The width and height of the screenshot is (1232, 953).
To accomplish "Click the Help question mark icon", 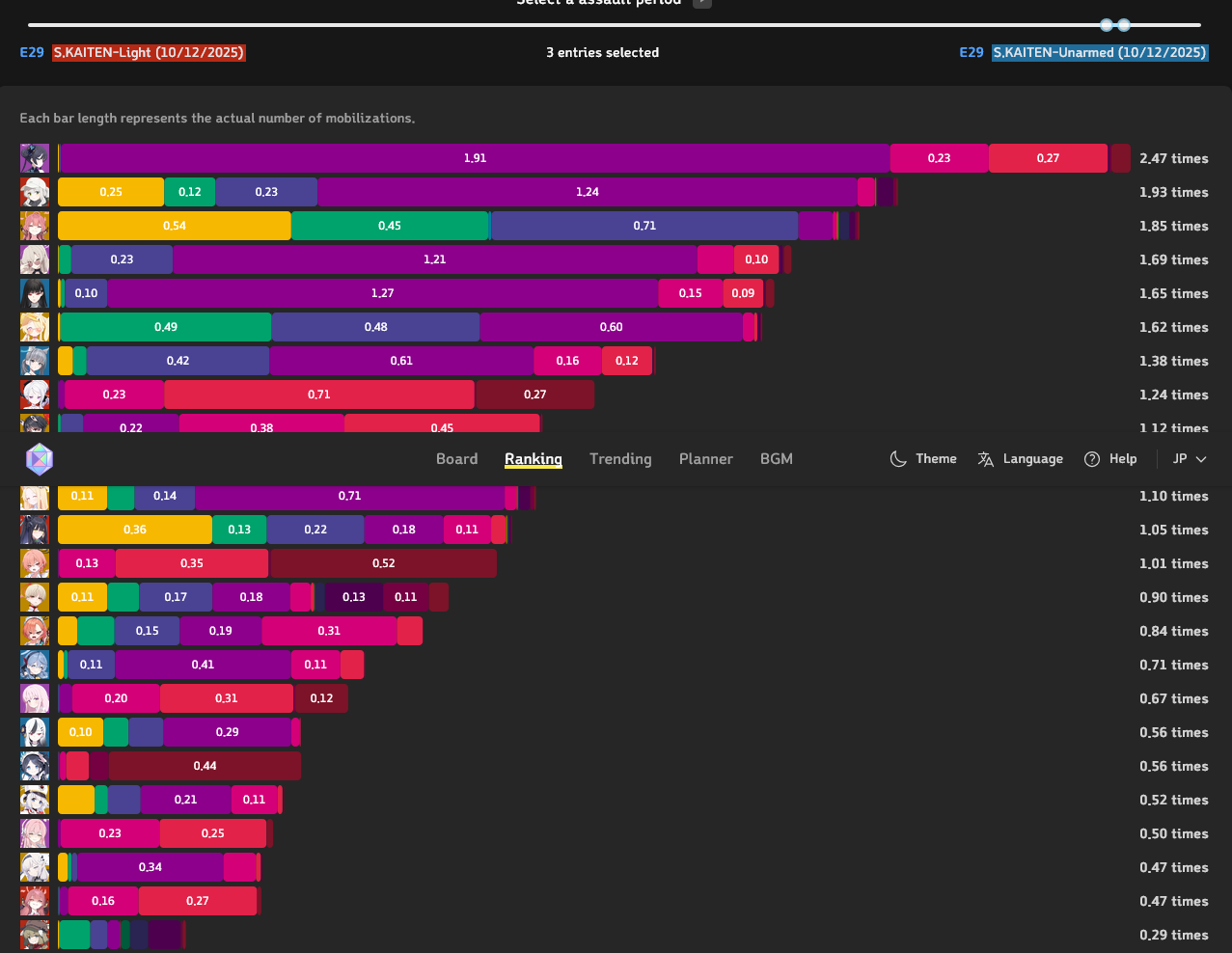I will (1092, 459).
